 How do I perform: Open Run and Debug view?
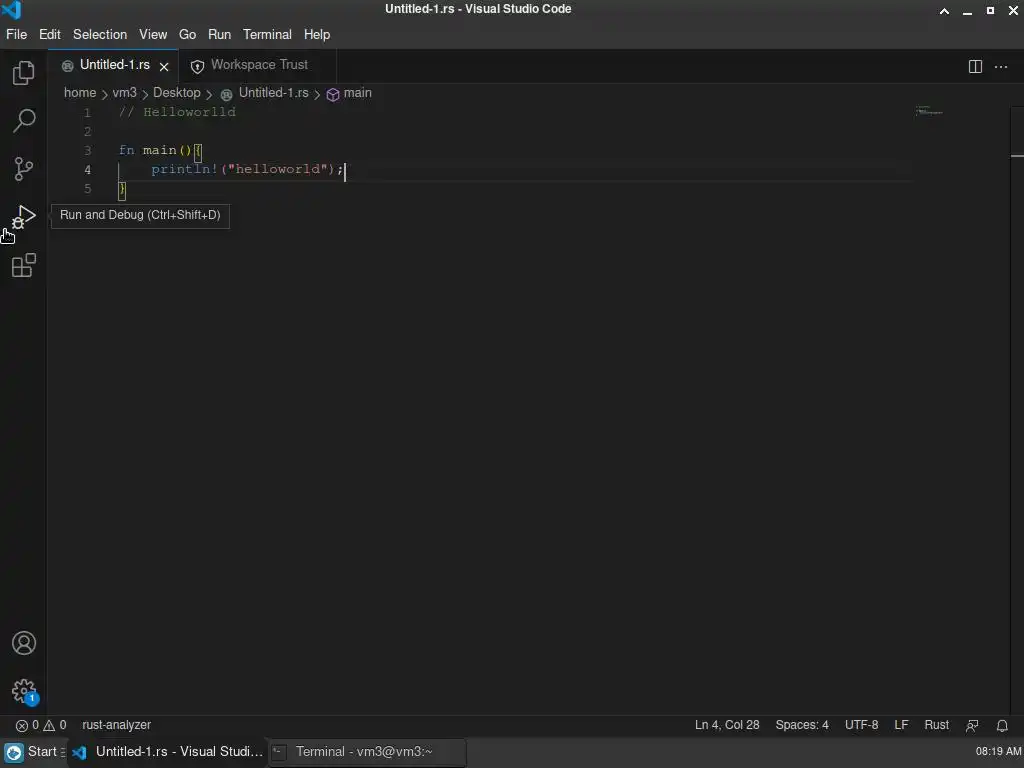(24, 217)
